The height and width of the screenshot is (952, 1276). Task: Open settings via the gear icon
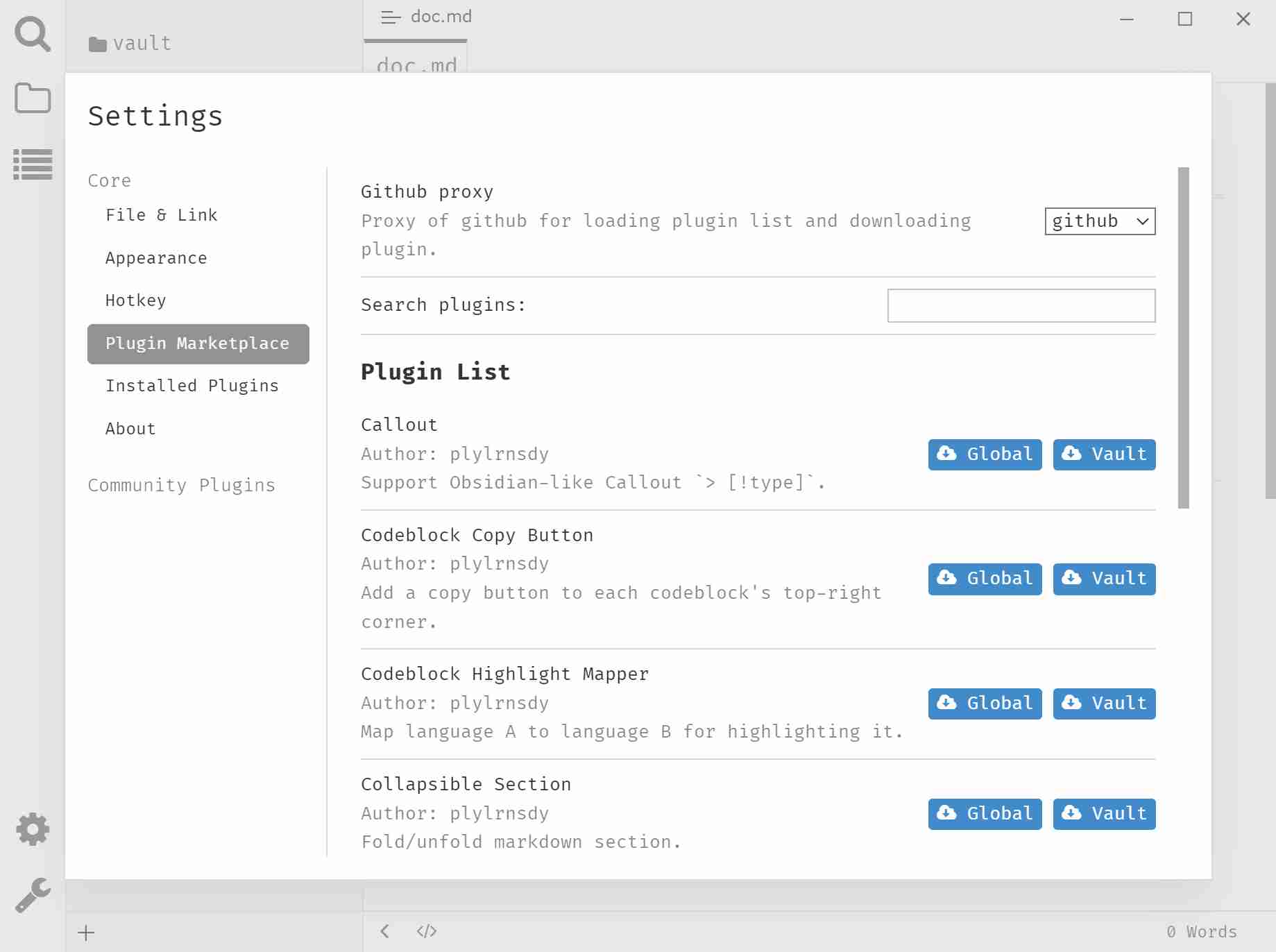pos(32,828)
